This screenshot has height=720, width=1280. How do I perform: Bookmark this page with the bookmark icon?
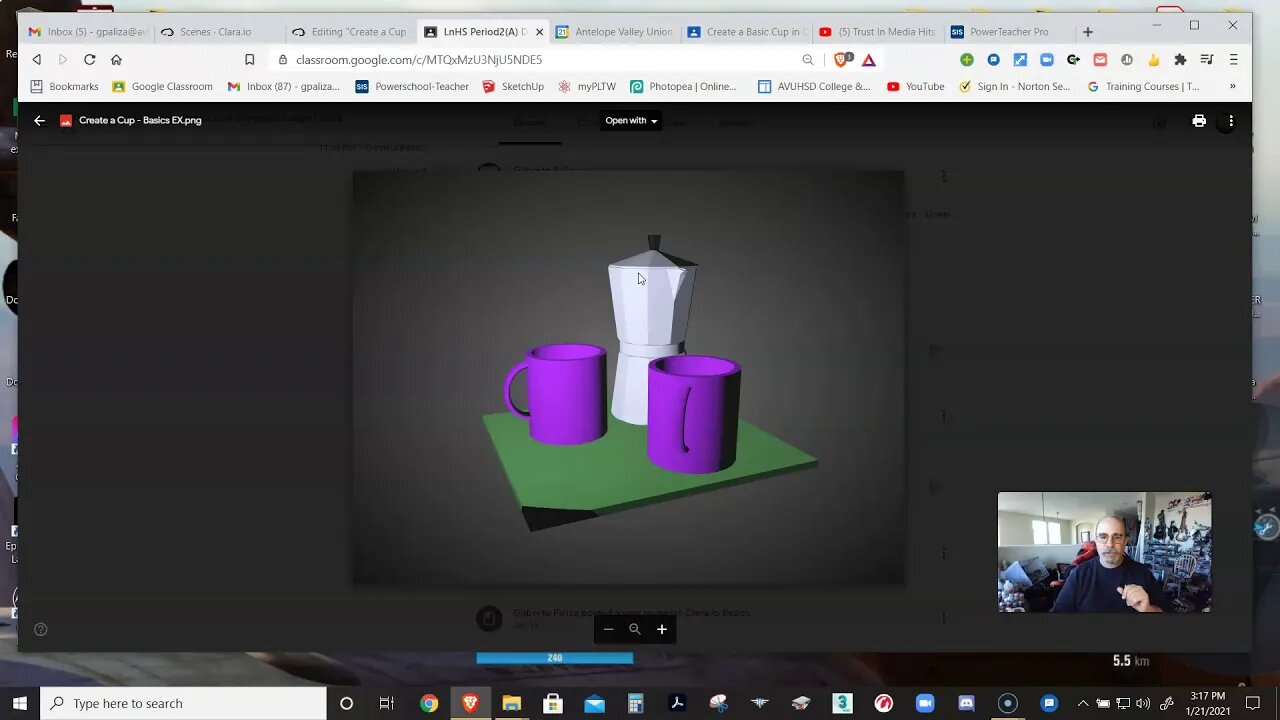pyautogui.click(x=250, y=60)
